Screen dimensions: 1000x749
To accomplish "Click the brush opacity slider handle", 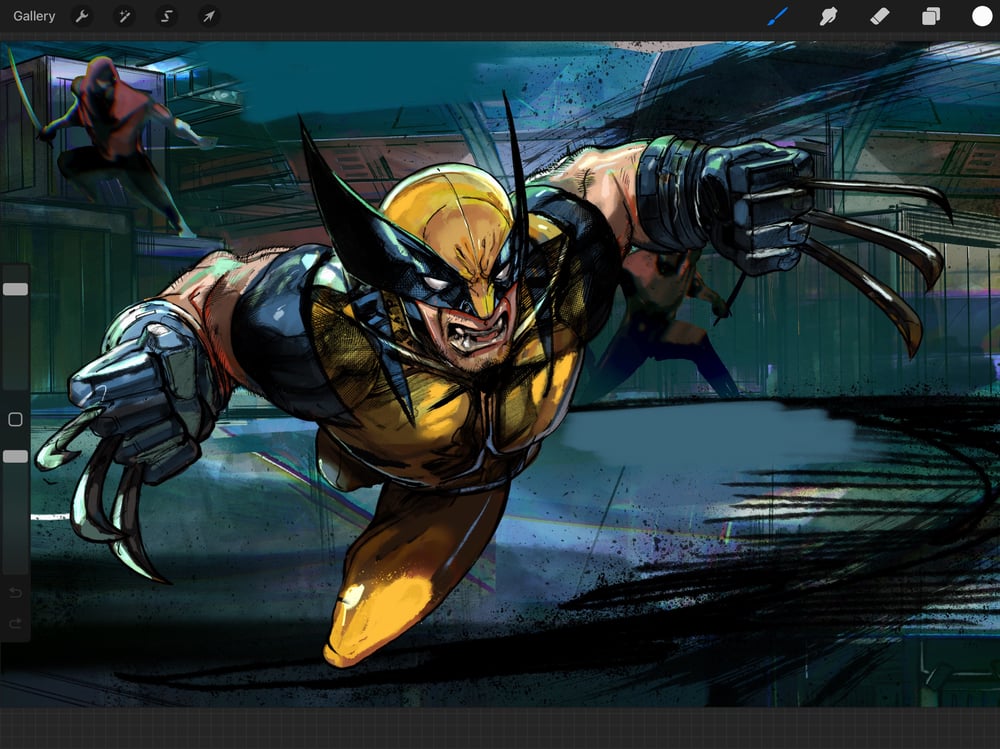I will (x=16, y=456).
